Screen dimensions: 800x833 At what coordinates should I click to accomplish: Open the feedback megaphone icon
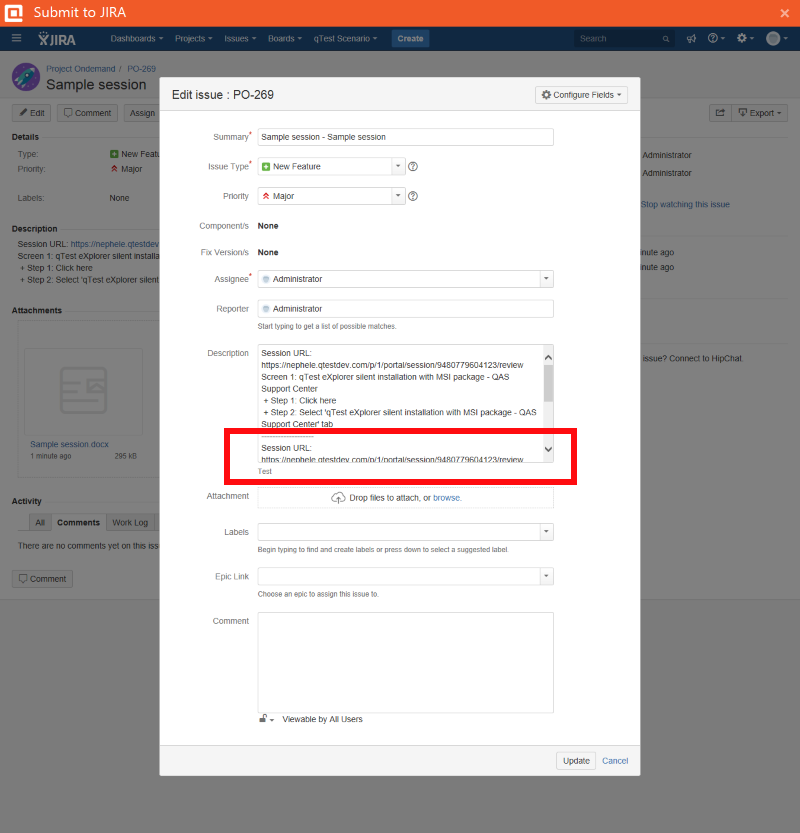[x=691, y=38]
